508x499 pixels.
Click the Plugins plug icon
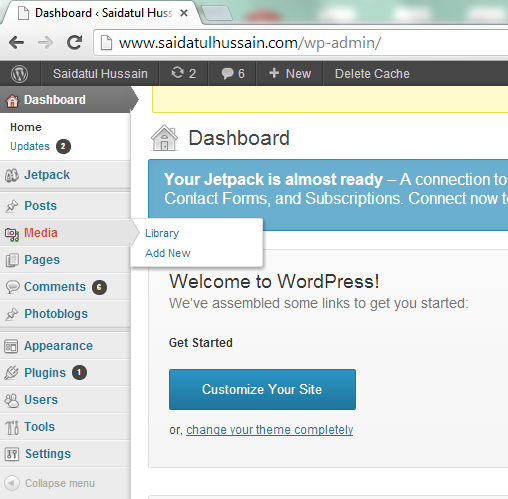coord(12,373)
